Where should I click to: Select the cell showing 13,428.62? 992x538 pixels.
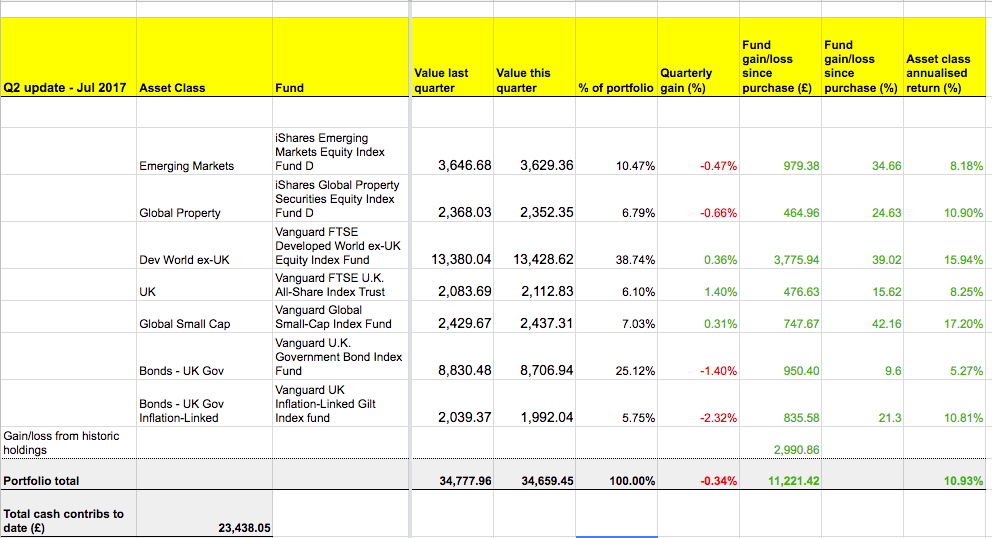534,259
